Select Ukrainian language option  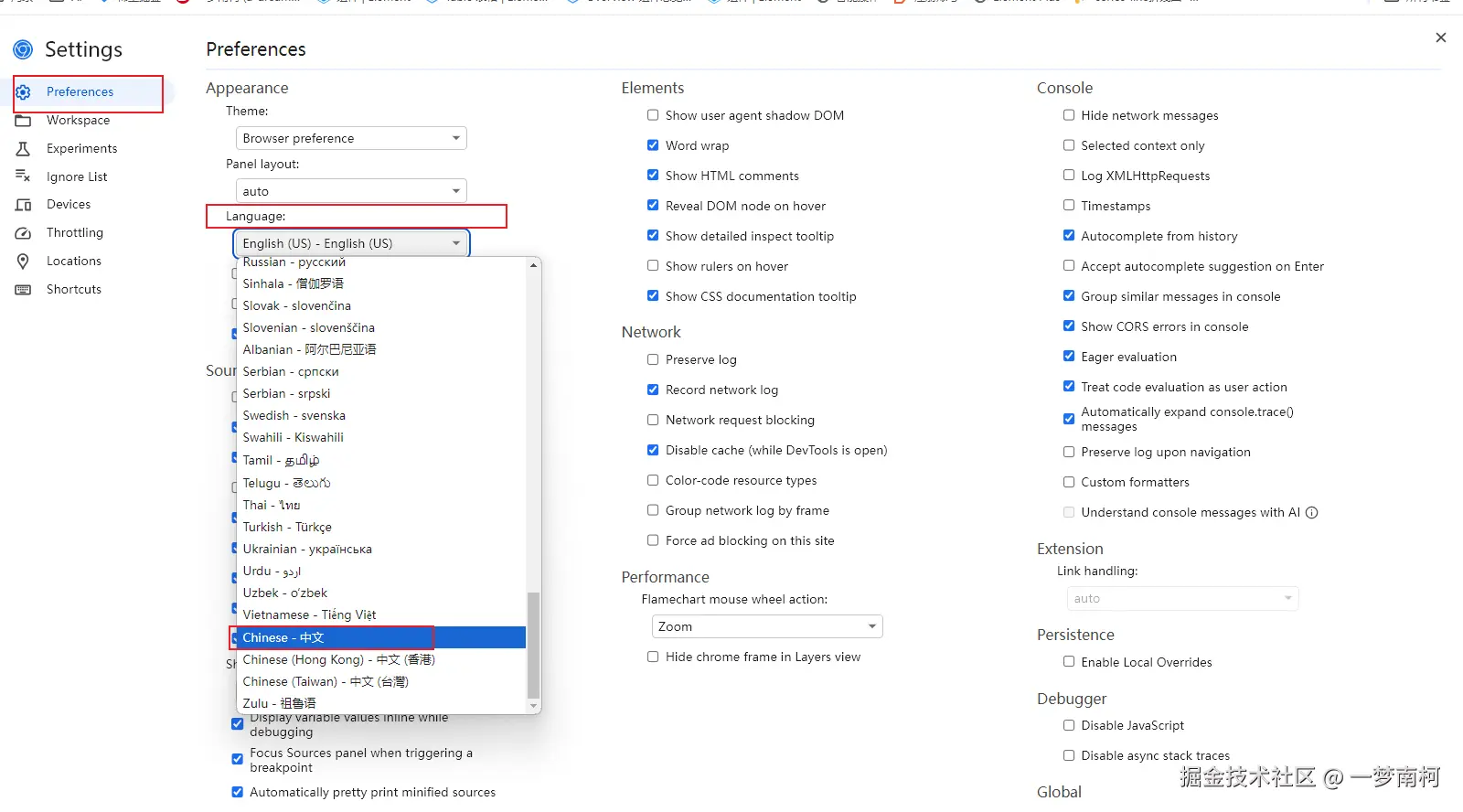coord(382,549)
